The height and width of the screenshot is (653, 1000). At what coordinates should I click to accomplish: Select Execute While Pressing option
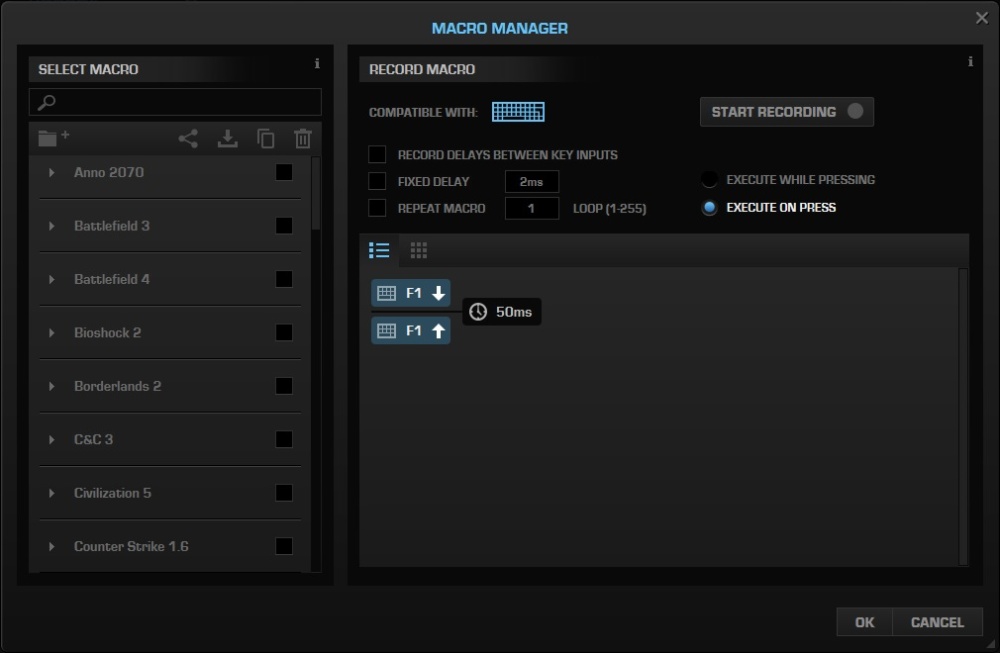(x=709, y=180)
